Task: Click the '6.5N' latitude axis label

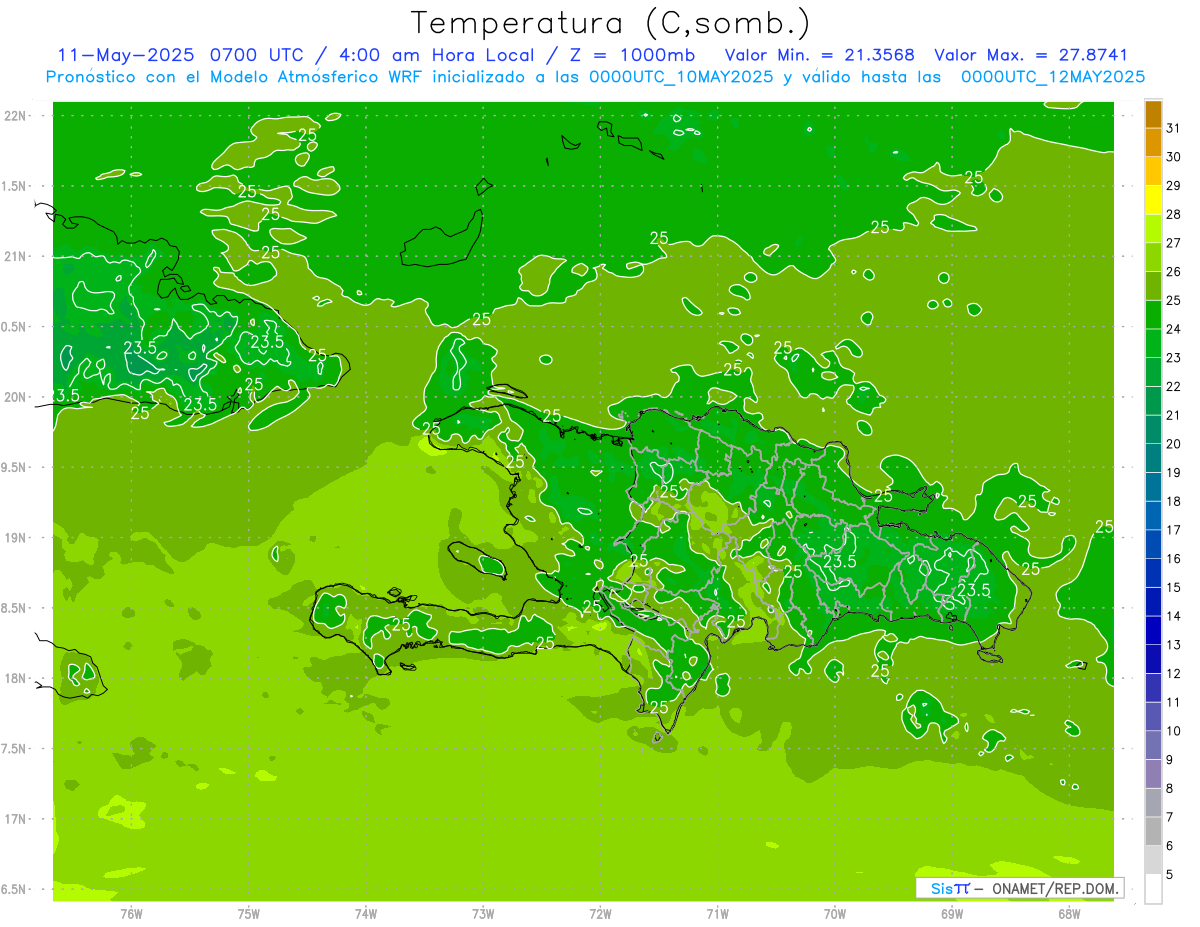Action: click(x=15, y=889)
